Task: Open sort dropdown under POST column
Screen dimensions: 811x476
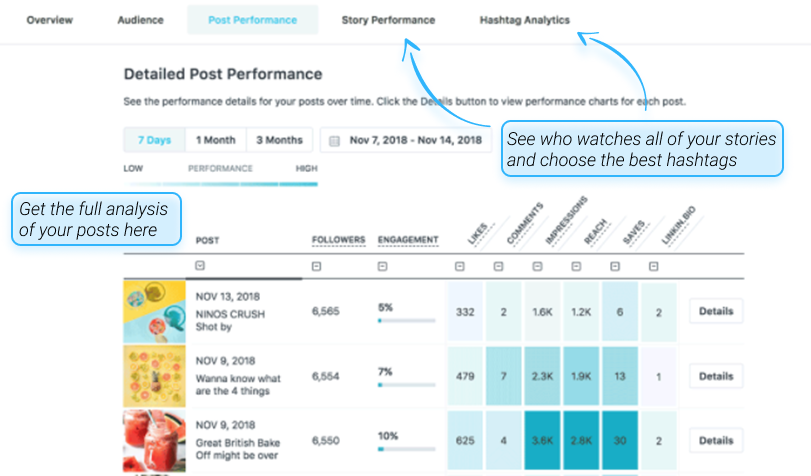Action: click(x=200, y=265)
